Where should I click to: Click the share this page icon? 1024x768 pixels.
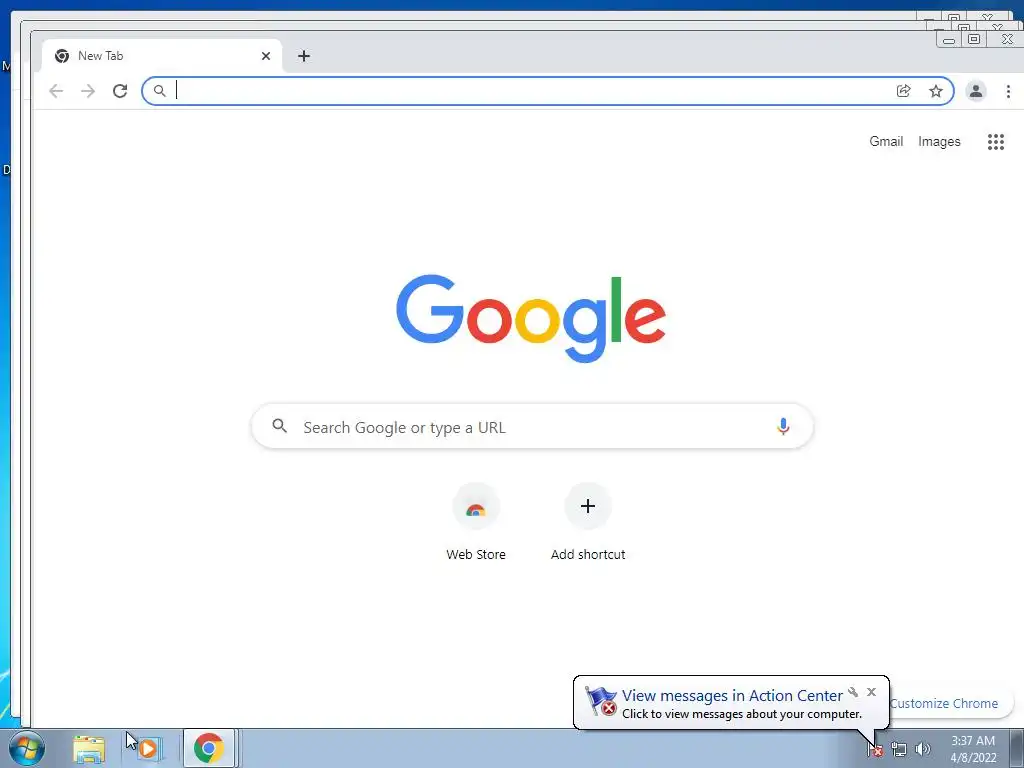click(904, 91)
